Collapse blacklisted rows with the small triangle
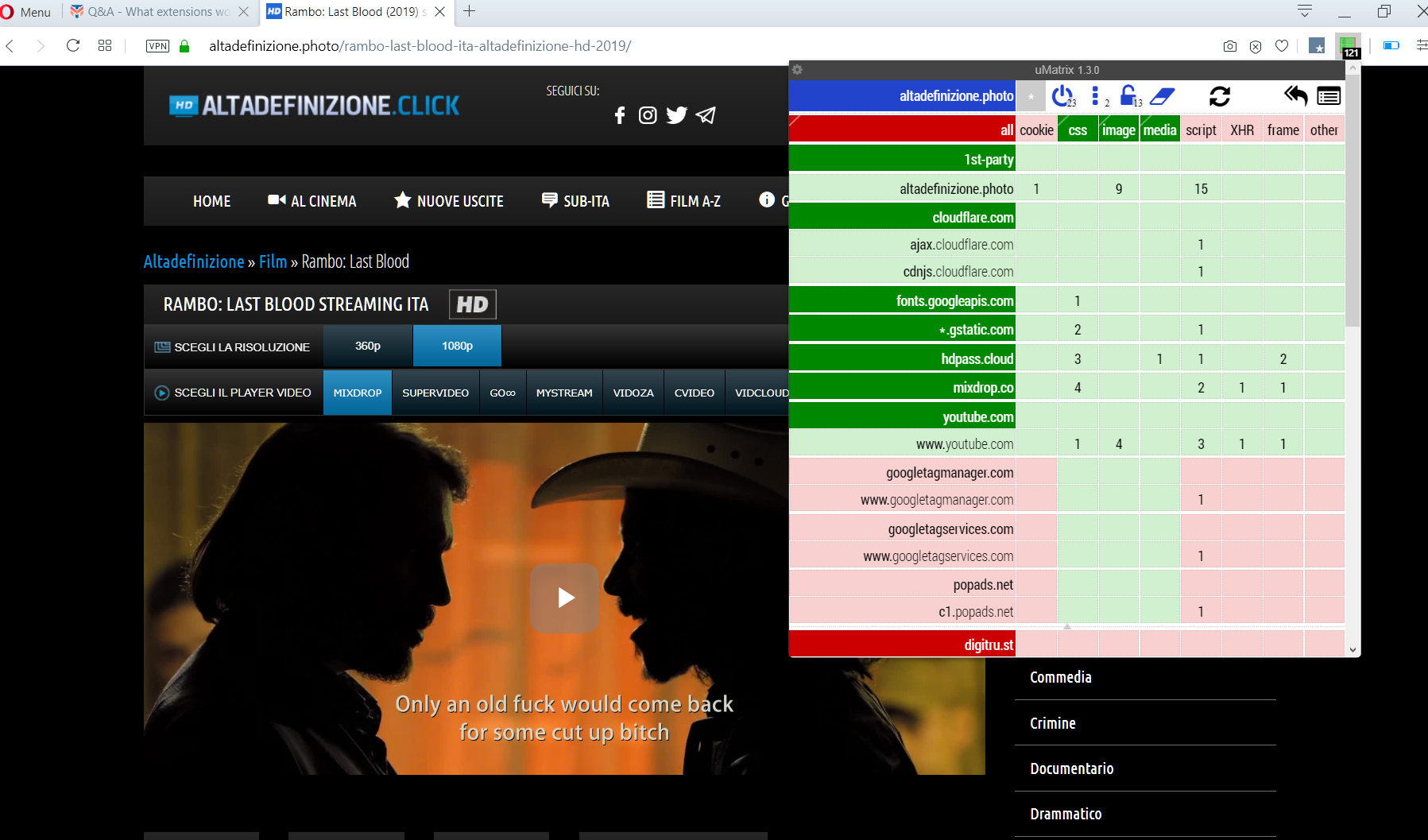 coord(1067,626)
